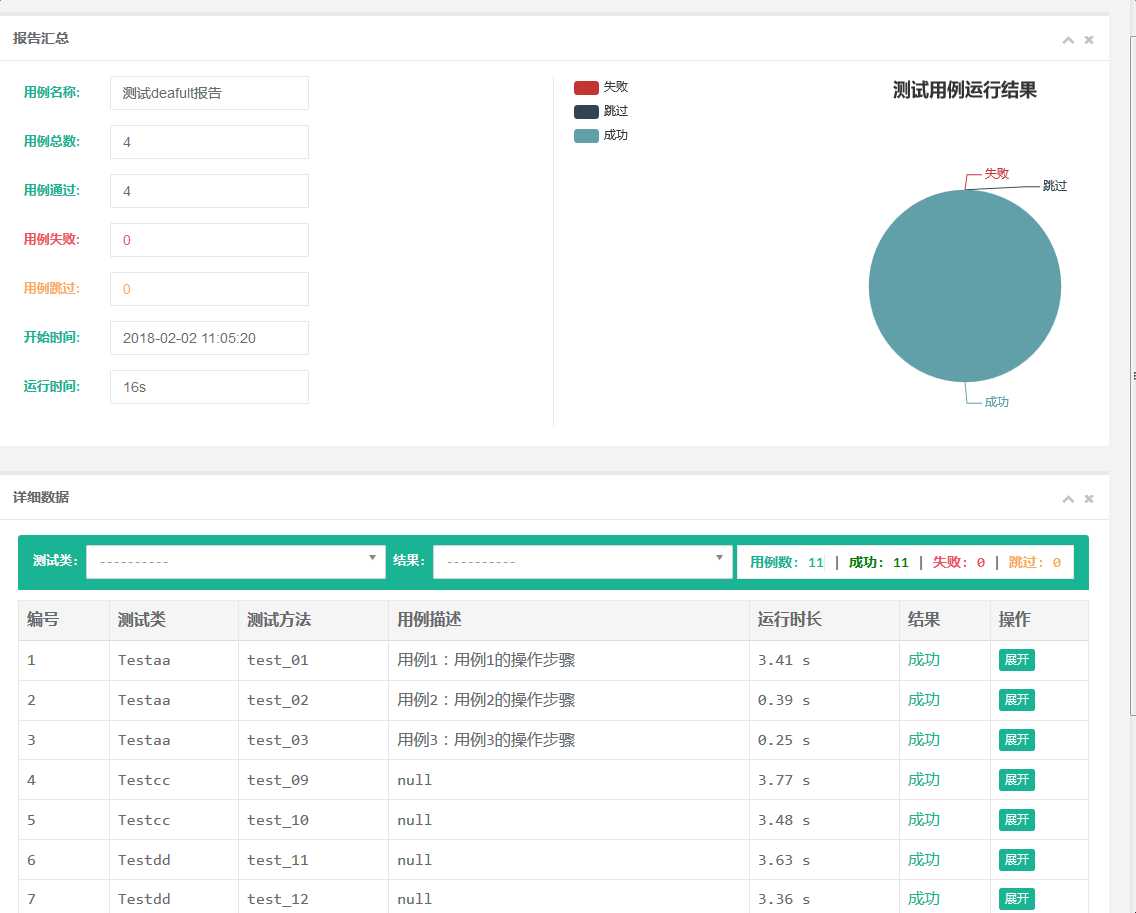The width and height of the screenshot is (1136, 913).
Task: Click the 运行时间 field showing 16s
Action: click(x=209, y=387)
